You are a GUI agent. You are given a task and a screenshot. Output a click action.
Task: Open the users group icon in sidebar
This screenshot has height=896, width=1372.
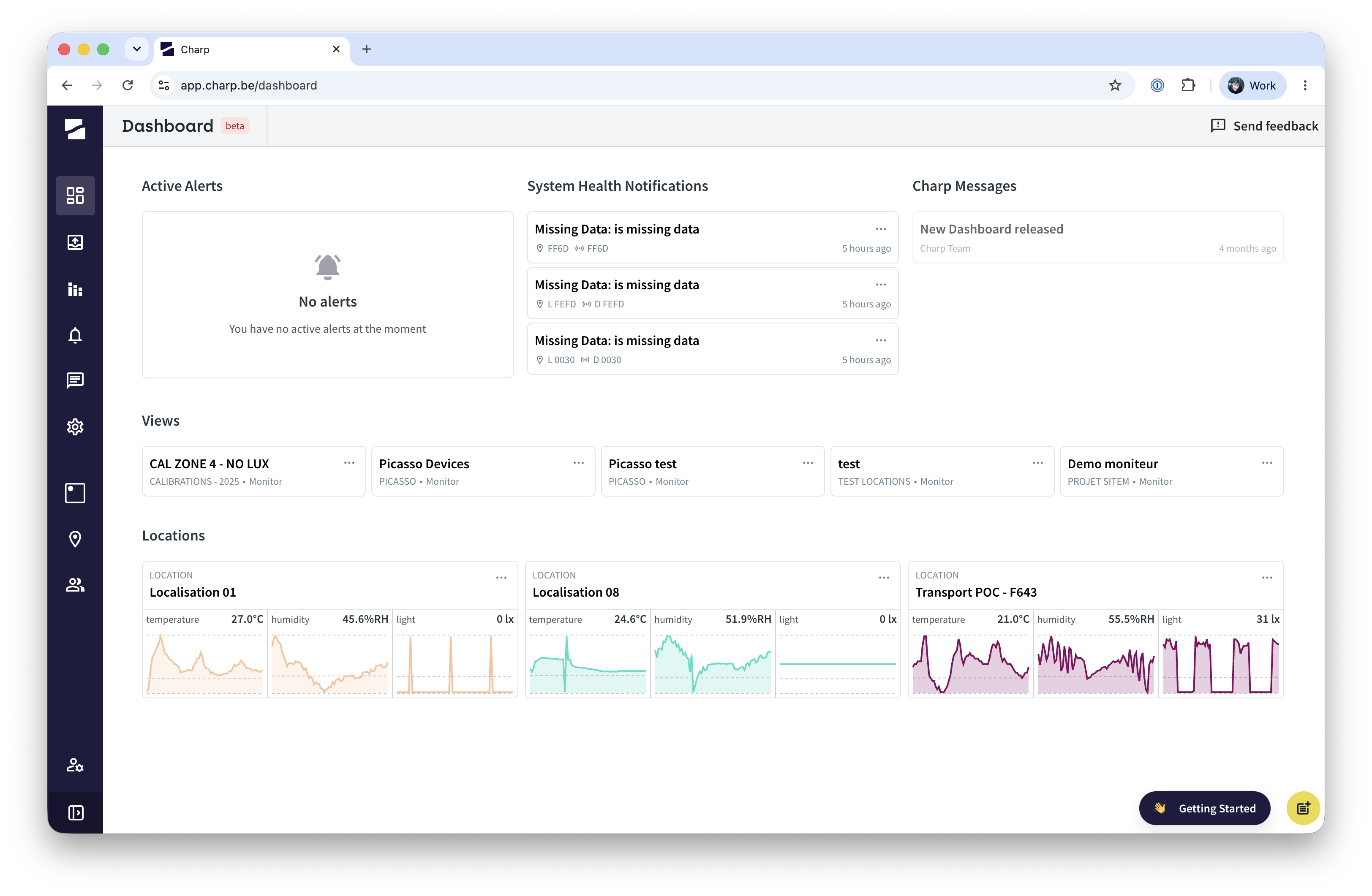[x=75, y=585]
